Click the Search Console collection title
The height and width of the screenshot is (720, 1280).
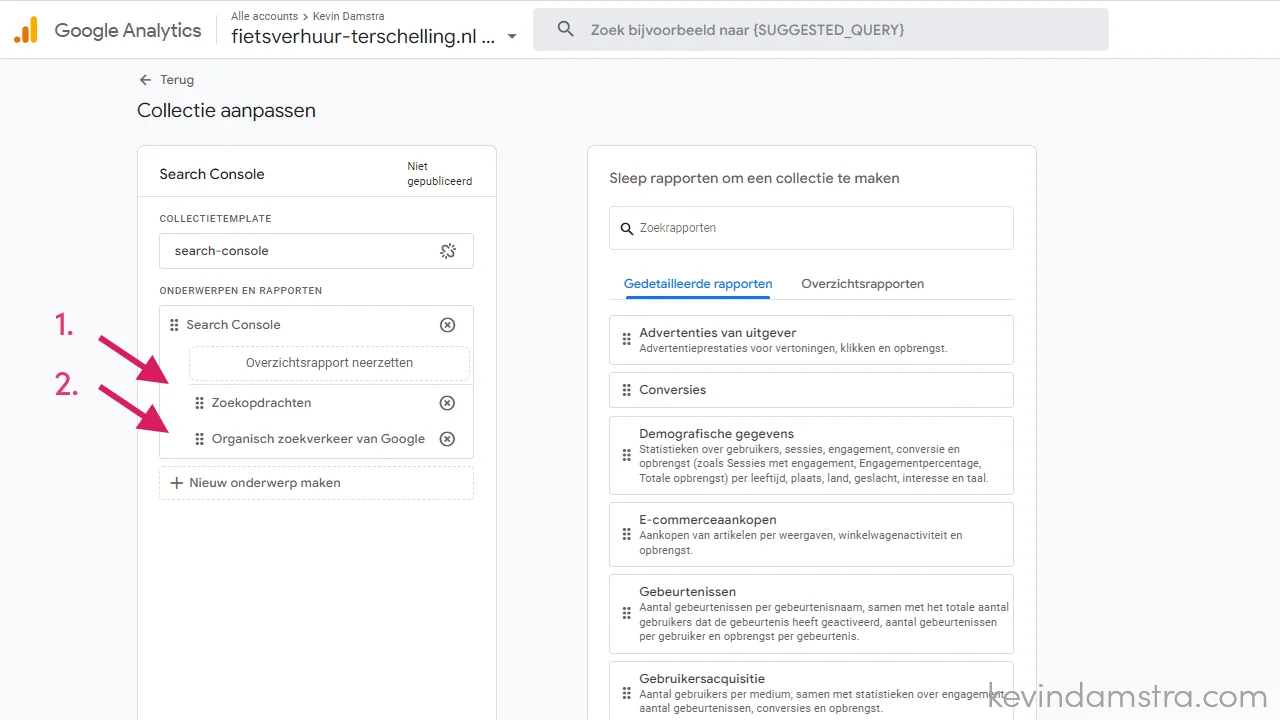click(212, 174)
